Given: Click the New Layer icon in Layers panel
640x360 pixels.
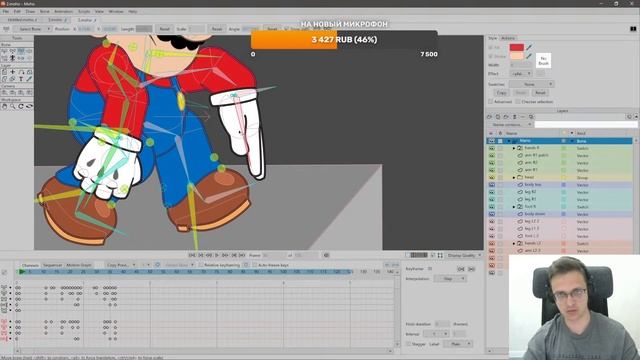Looking at the screenshot, I should tap(490, 117).
